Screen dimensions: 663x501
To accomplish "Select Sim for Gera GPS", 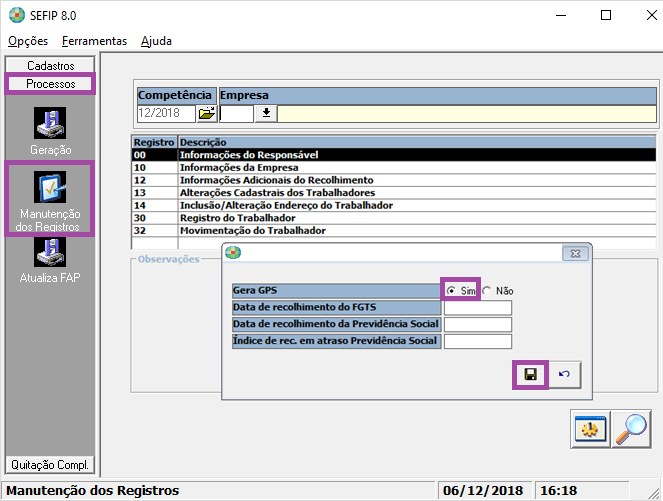I will click(x=451, y=291).
